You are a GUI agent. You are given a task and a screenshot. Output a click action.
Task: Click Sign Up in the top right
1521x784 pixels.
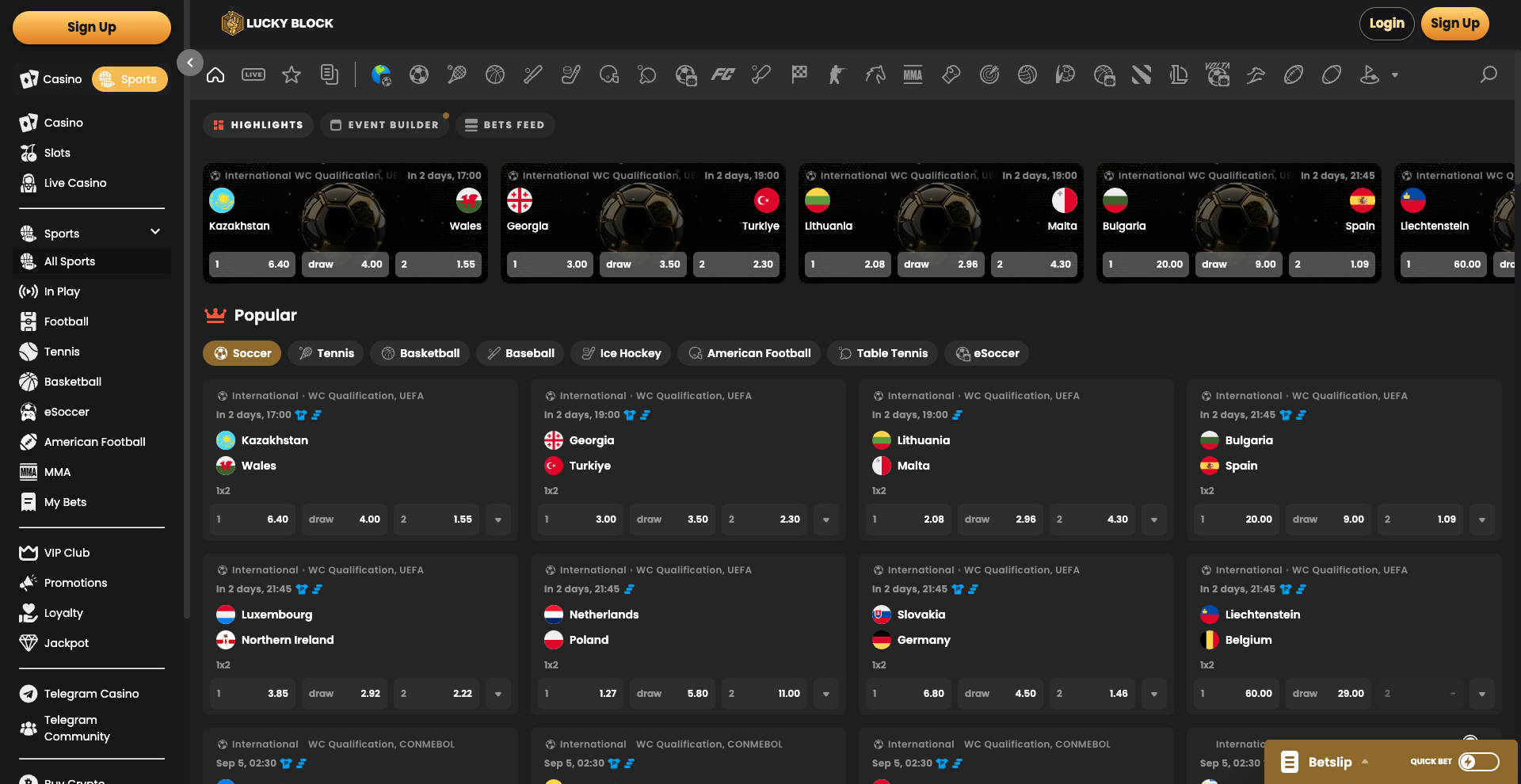point(1454,24)
